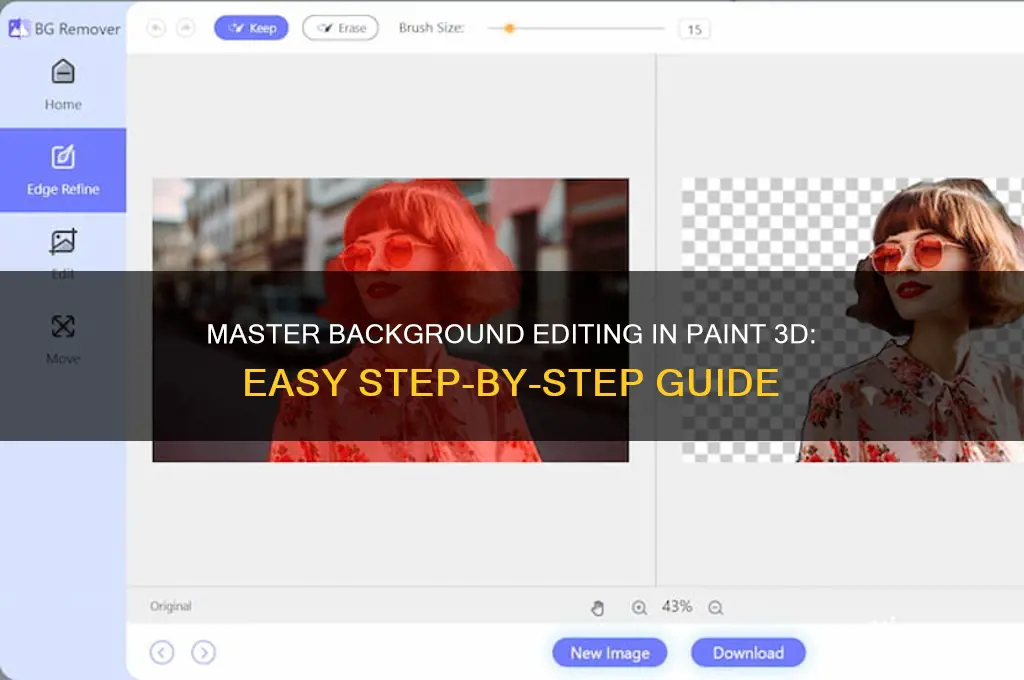
Task: Switch to the Erase brush mode
Action: [x=340, y=28]
